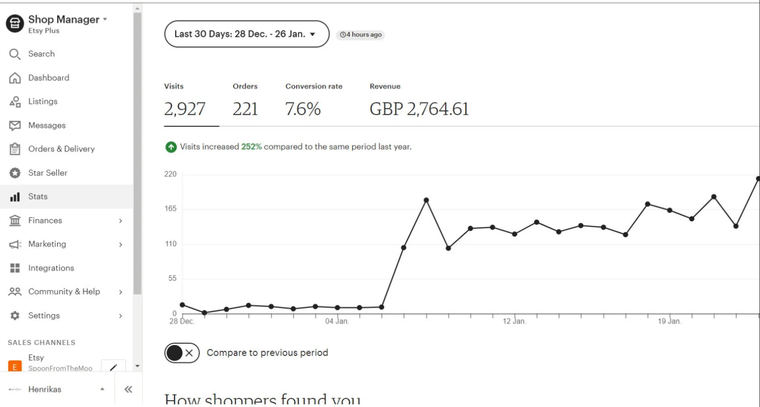Expand the Marketing submenu chevron
760x407 pixels.
pos(121,245)
